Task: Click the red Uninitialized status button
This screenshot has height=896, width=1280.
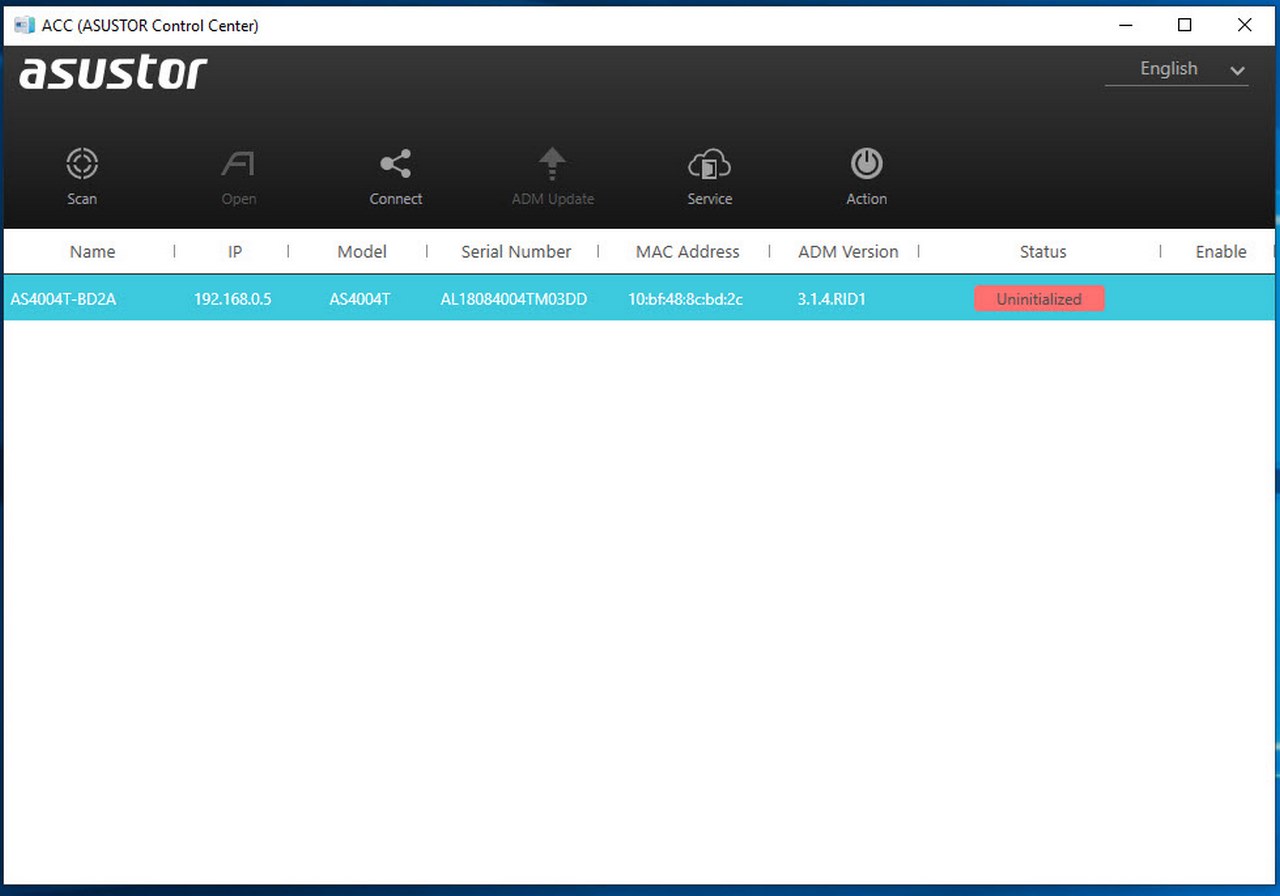Action: point(1039,299)
